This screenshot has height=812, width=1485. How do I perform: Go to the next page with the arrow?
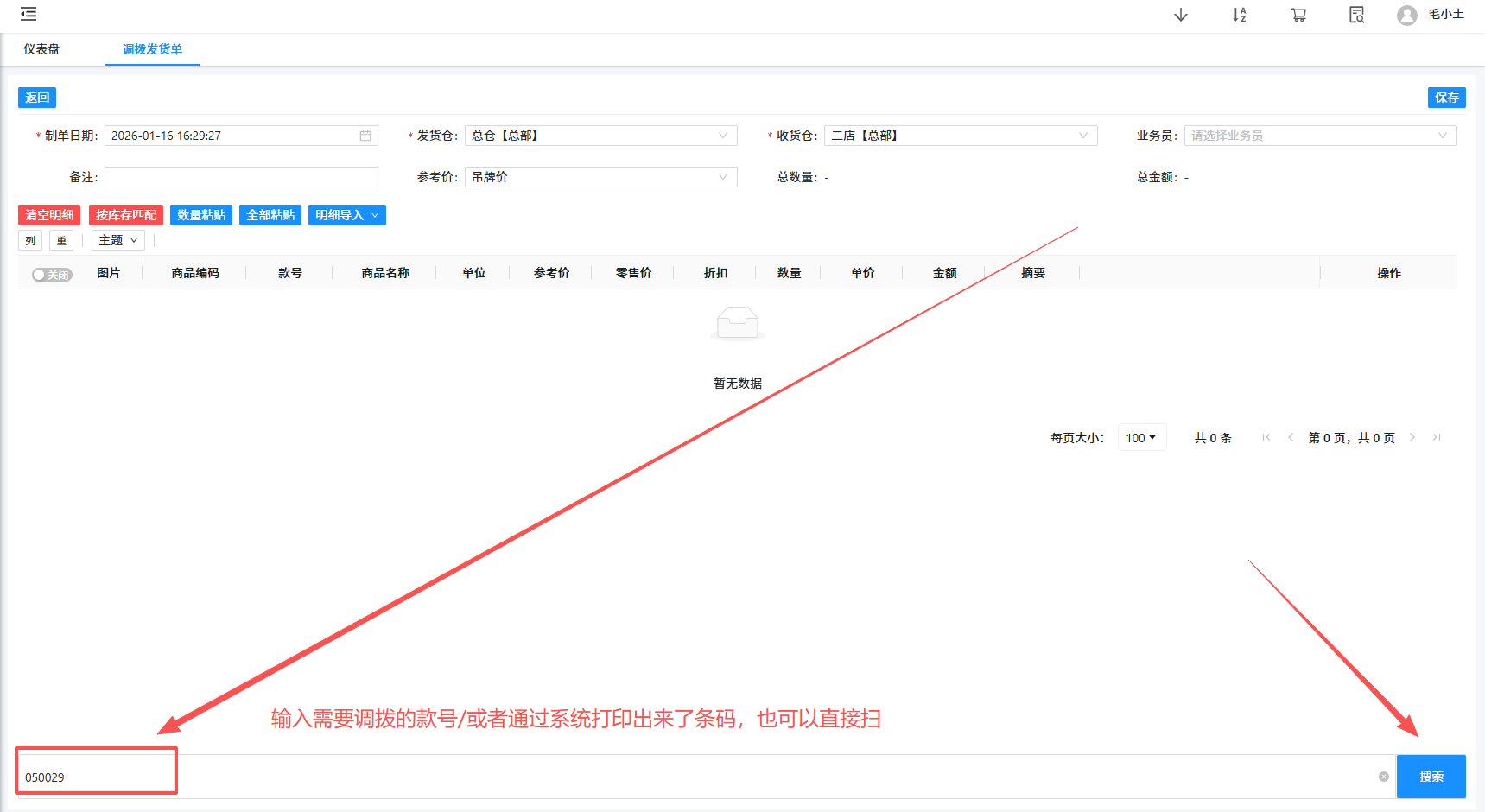coord(1412,437)
